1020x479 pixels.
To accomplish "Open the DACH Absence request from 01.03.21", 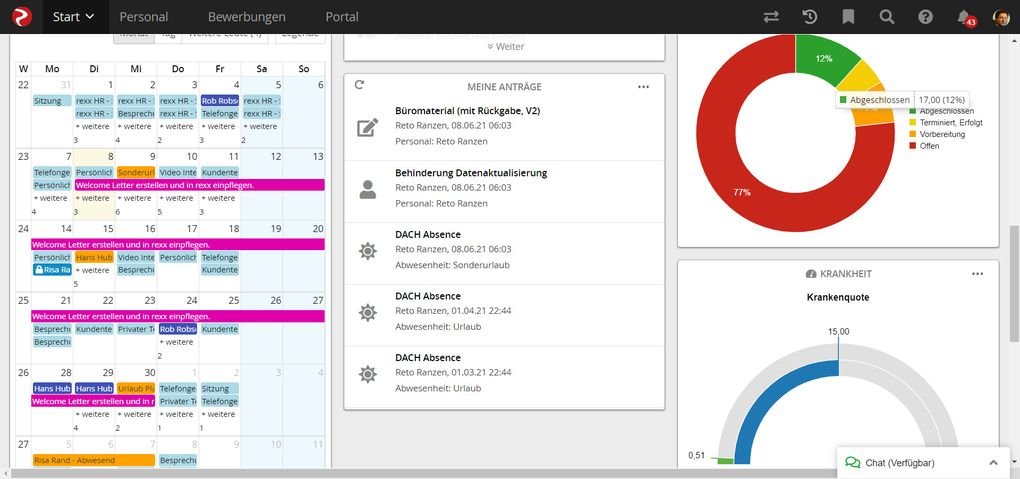I will [x=504, y=377].
